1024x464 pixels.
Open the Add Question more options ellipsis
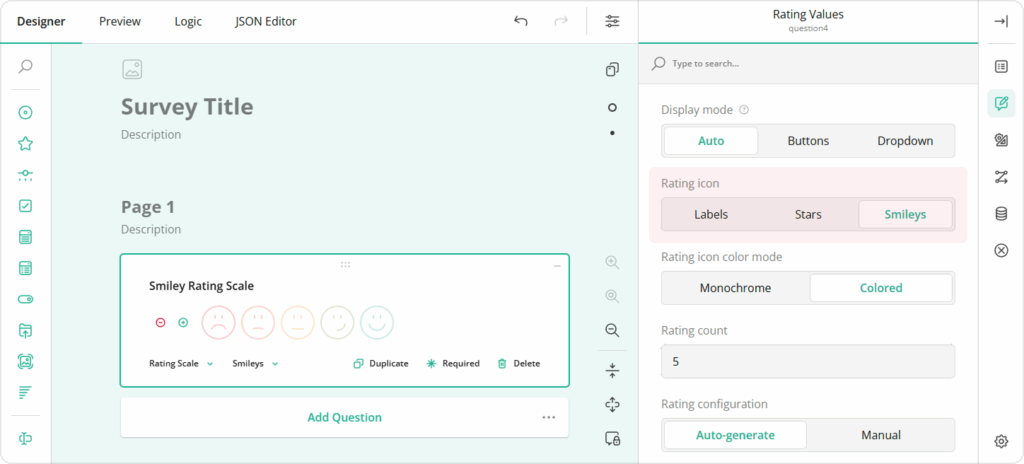pyautogui.click(x=548, y=417)
